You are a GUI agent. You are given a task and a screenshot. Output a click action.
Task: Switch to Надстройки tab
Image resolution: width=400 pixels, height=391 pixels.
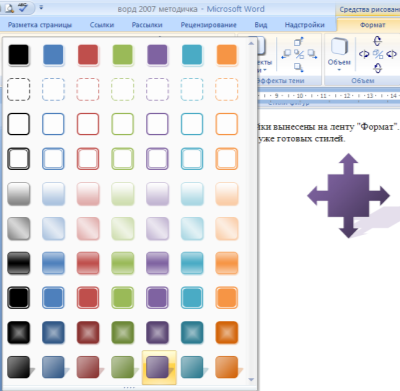(x=304, y=25)
